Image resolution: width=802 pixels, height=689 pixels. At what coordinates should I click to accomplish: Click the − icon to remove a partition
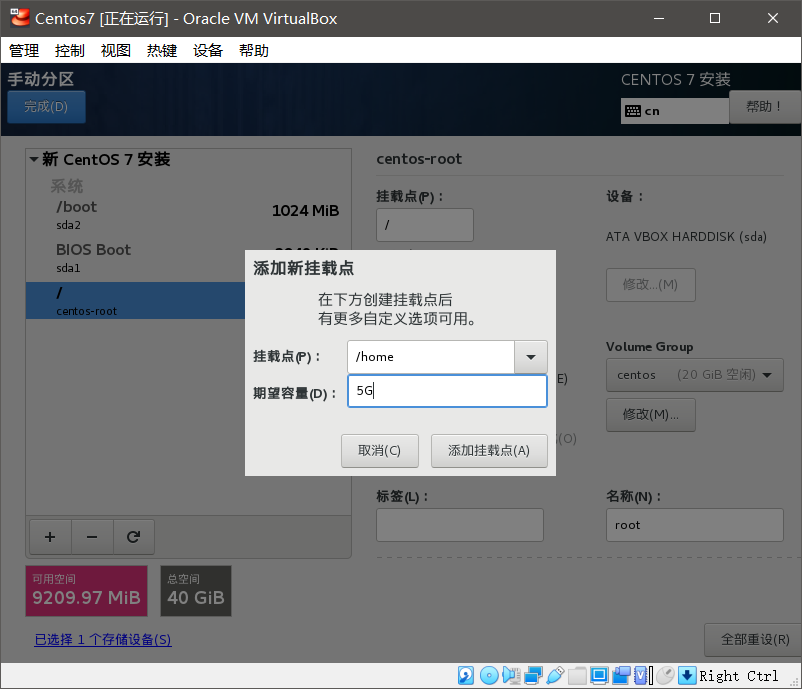pyautogui.click(x=92, y=537)
